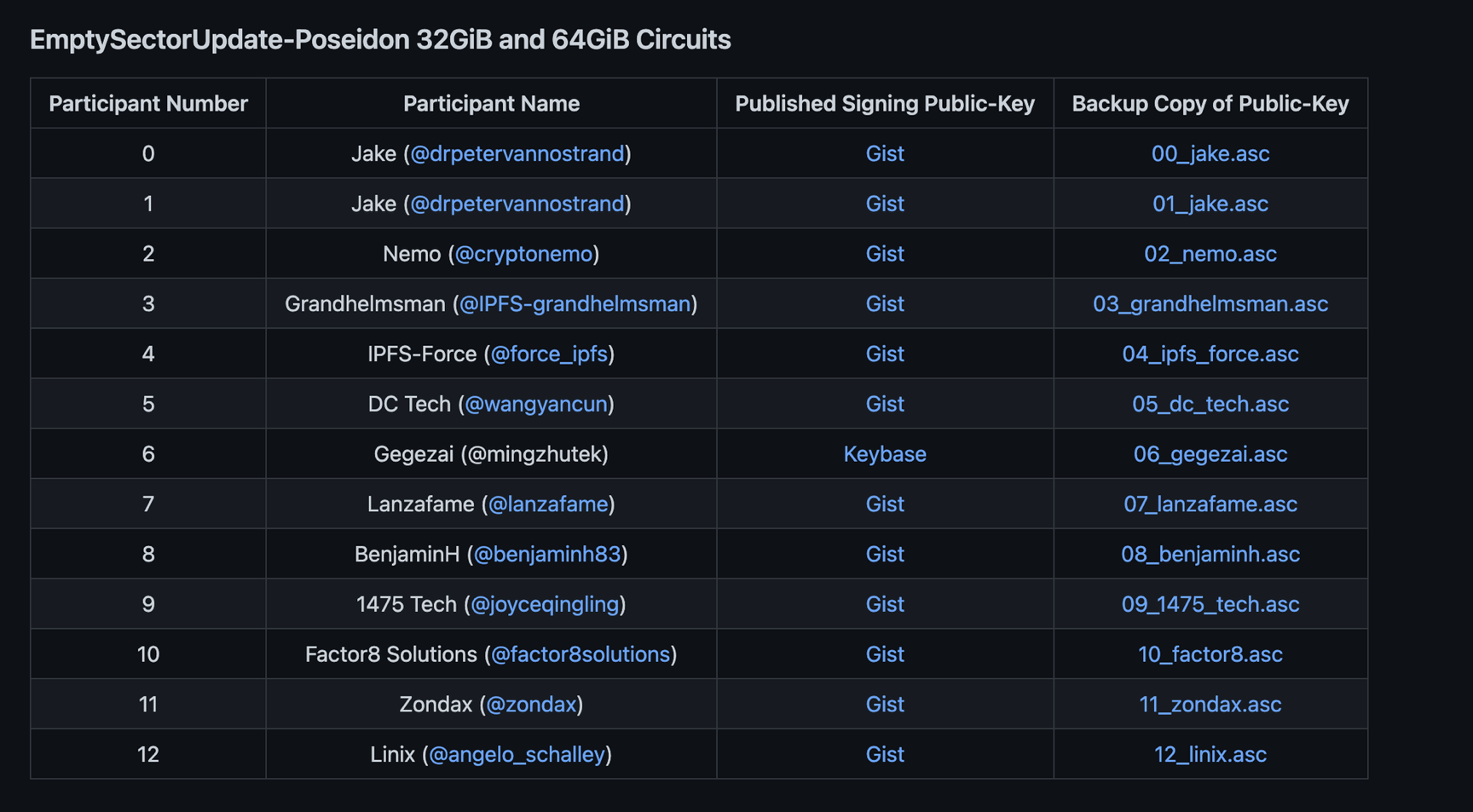Open the 12_linix.asc backup key file
This screenshot has width=1473, height=812.
(1210, 755)
